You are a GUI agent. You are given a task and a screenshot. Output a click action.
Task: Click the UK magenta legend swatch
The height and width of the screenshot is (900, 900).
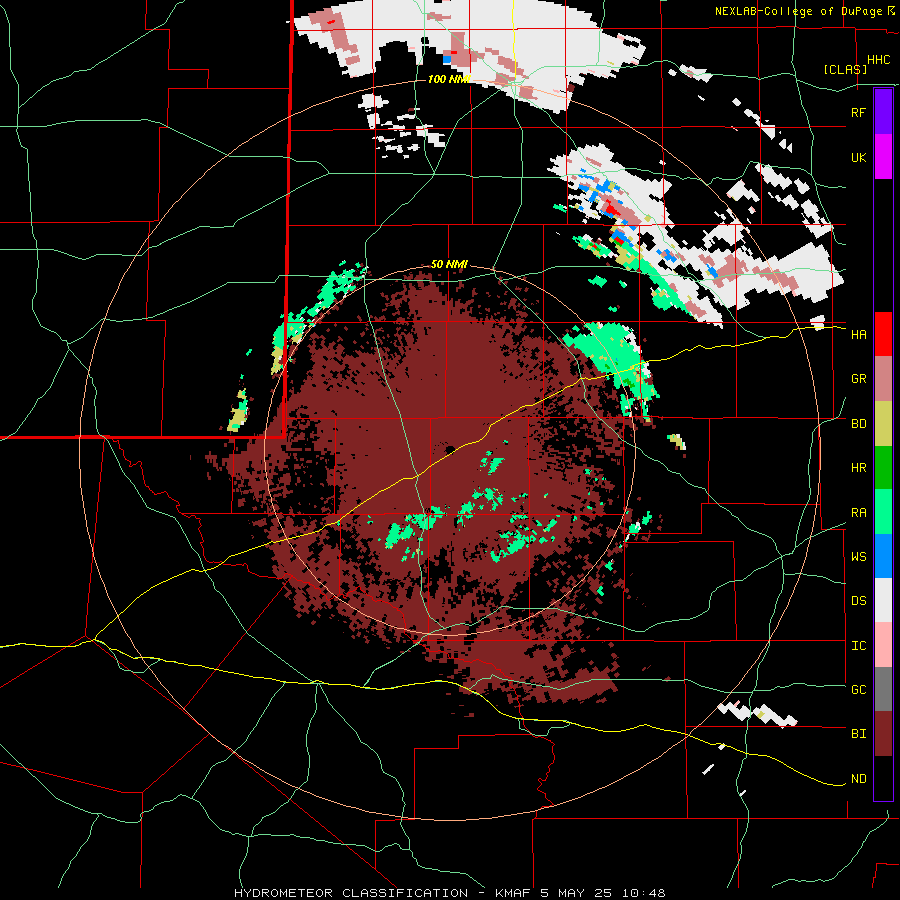click(883, 157)
